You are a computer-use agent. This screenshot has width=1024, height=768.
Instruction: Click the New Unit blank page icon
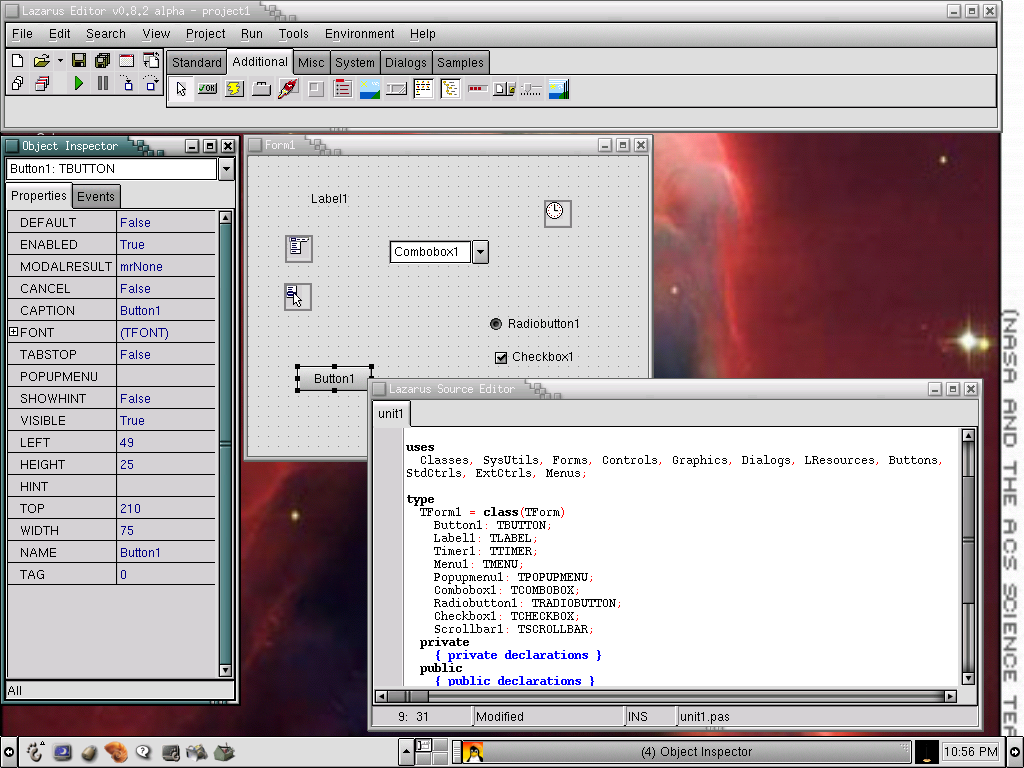click(x=17, y=61)
